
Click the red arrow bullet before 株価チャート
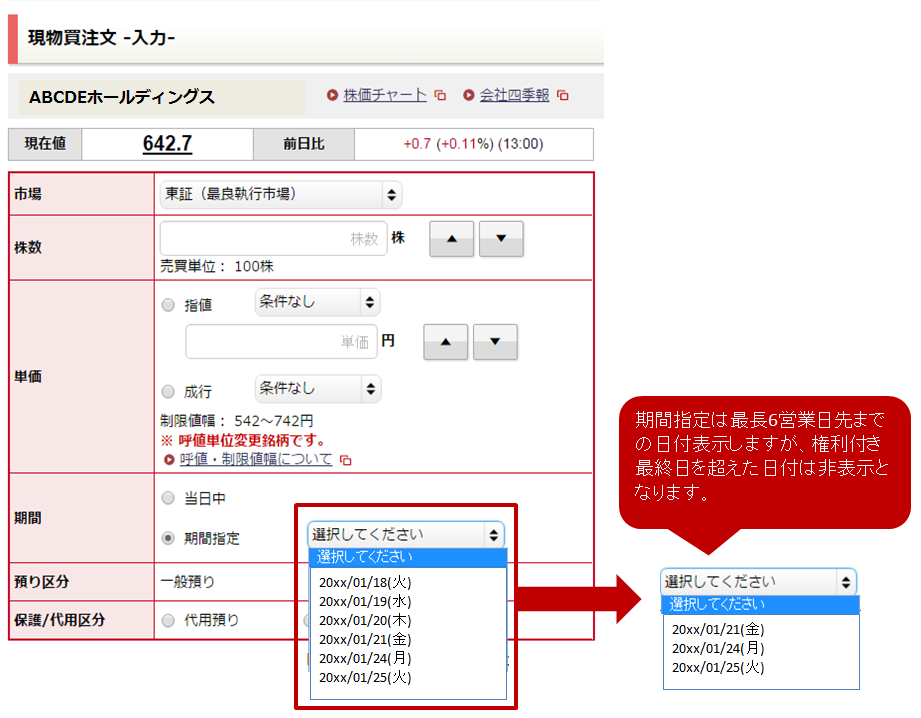pyautogui.click(x=332, y=95)
